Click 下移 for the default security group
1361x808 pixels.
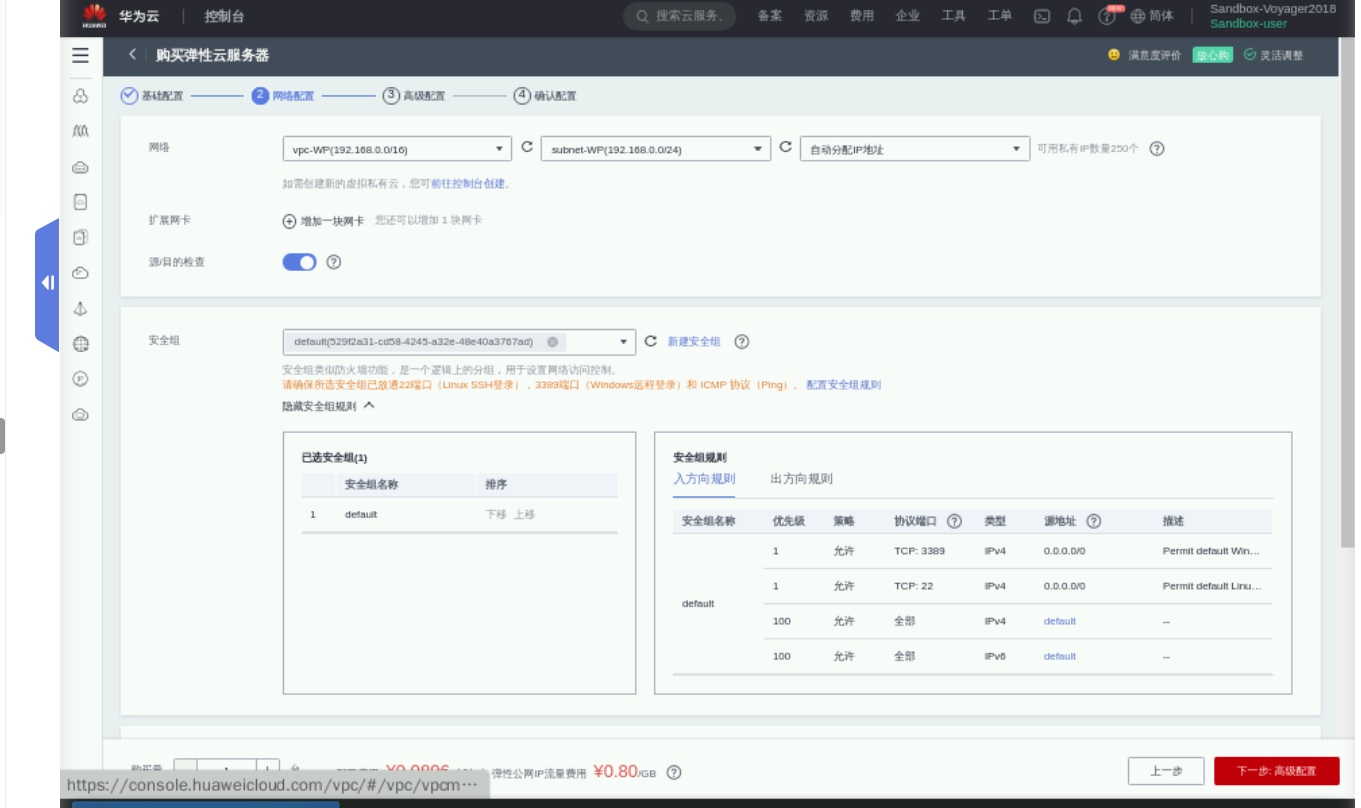(496, 514)
